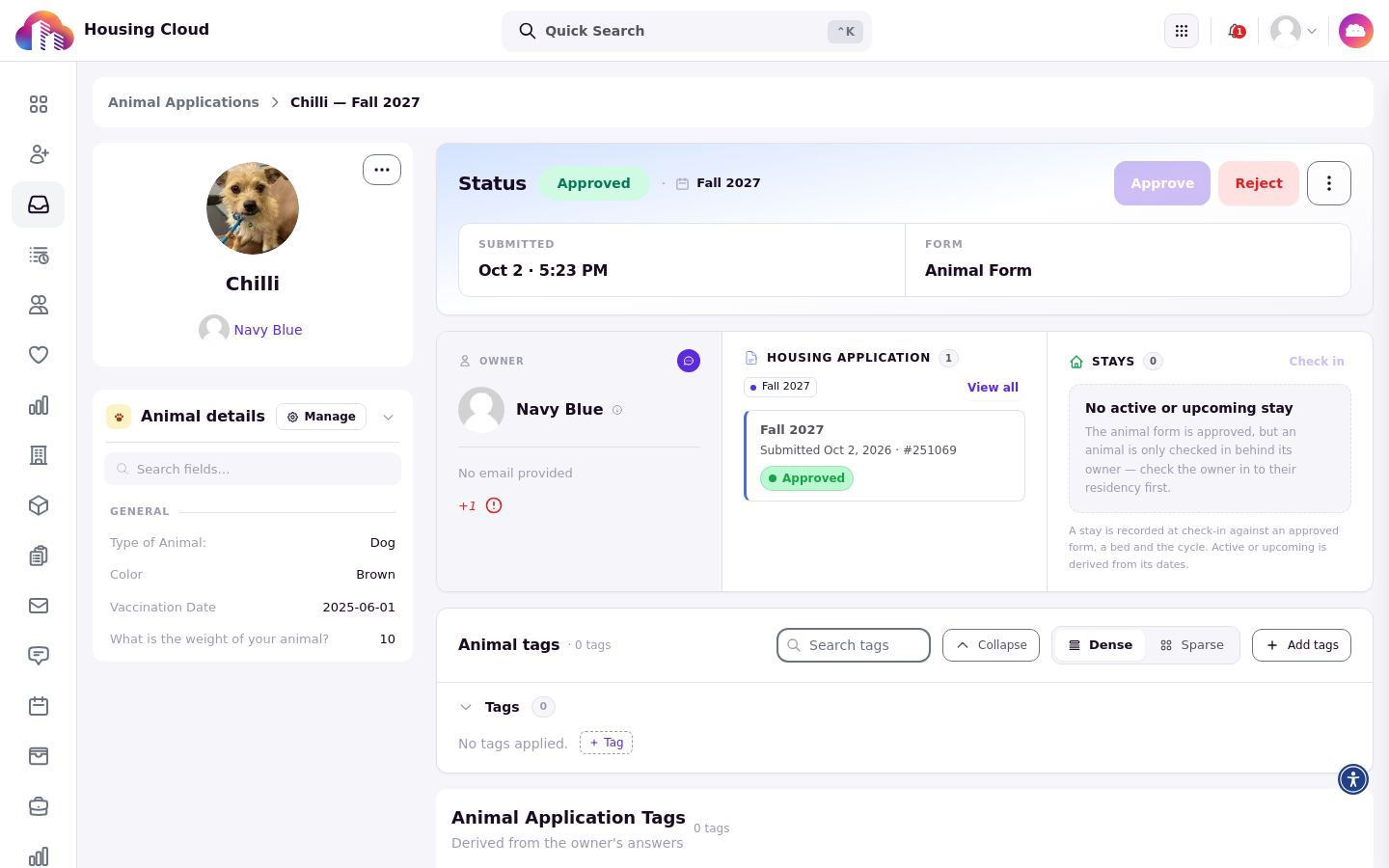Click the paw icon in Animal details

click(x=119, y=417)
